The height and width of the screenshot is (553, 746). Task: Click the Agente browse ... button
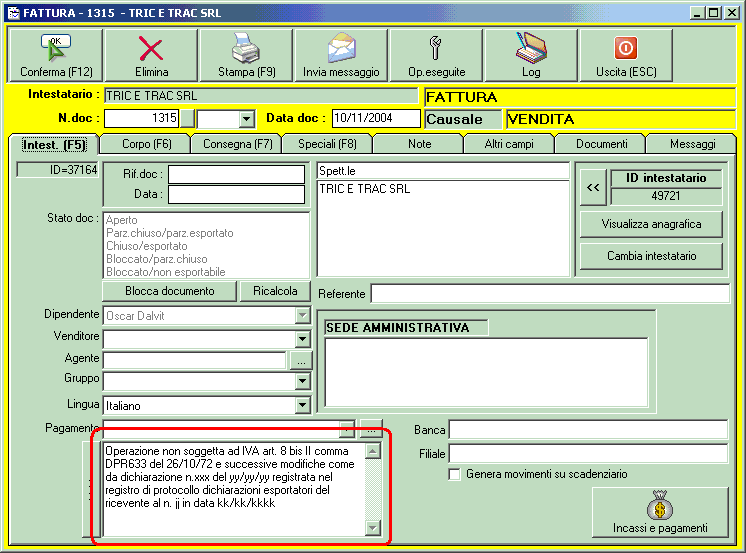pyautogui.click(x=301, y=361)
